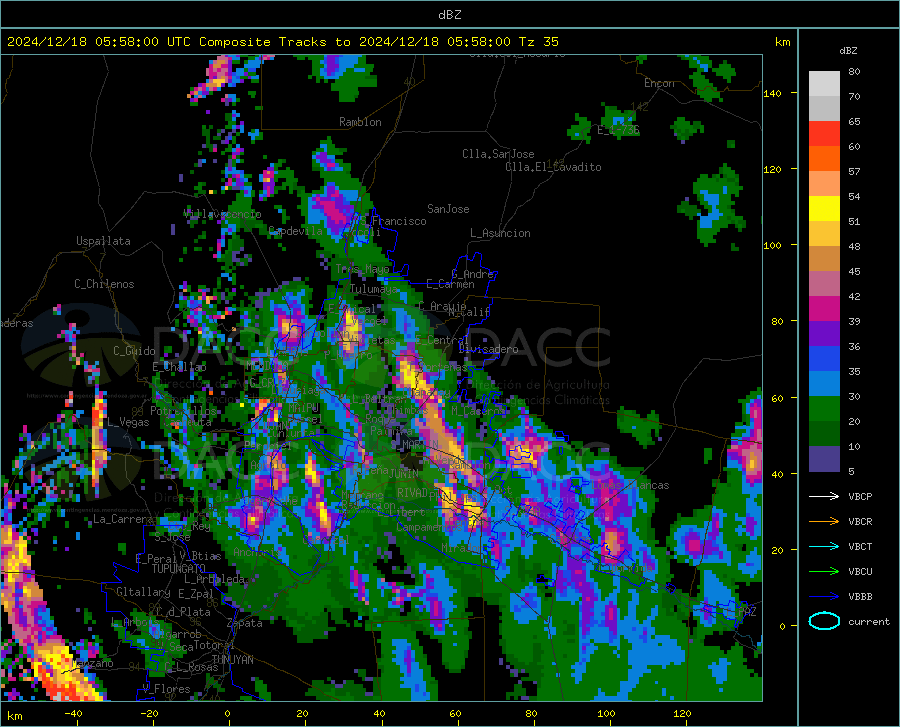Click the blue VBBB arrow icon
Screen dimensions: 900x727
[x=824, y=596]
